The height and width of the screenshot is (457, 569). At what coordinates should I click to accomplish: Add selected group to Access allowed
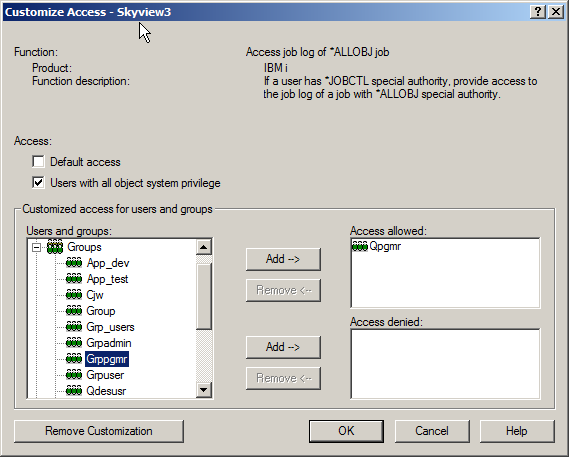click(283, 259)
